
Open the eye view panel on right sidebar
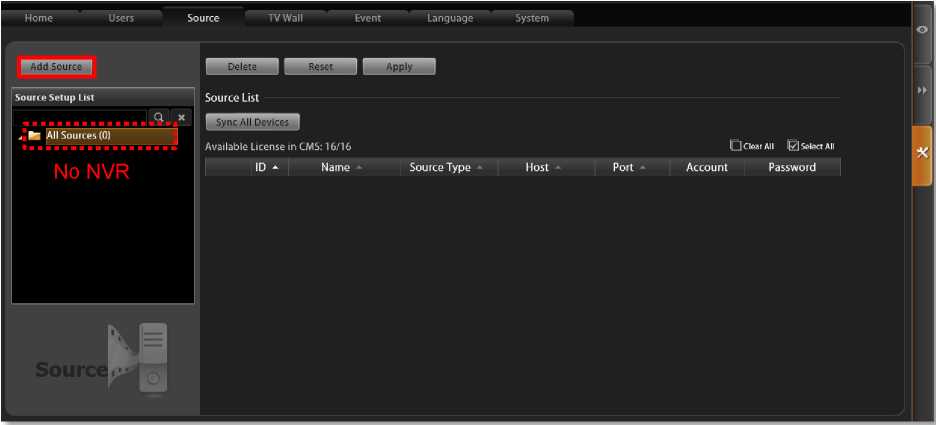(x=921, y=30)
